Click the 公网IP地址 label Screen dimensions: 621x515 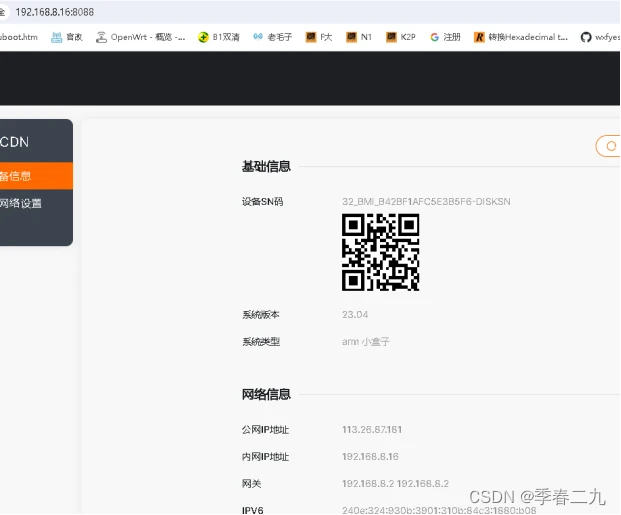click(265, 430)
